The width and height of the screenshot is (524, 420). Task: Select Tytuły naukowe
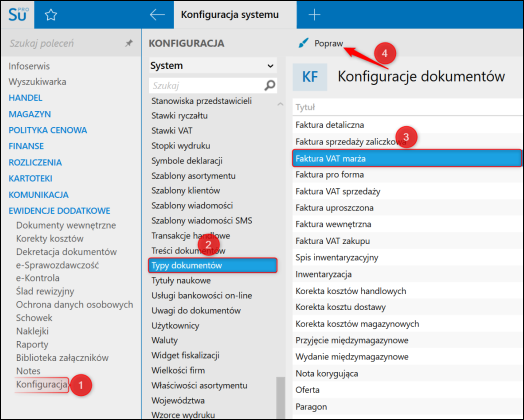[181, 280]
